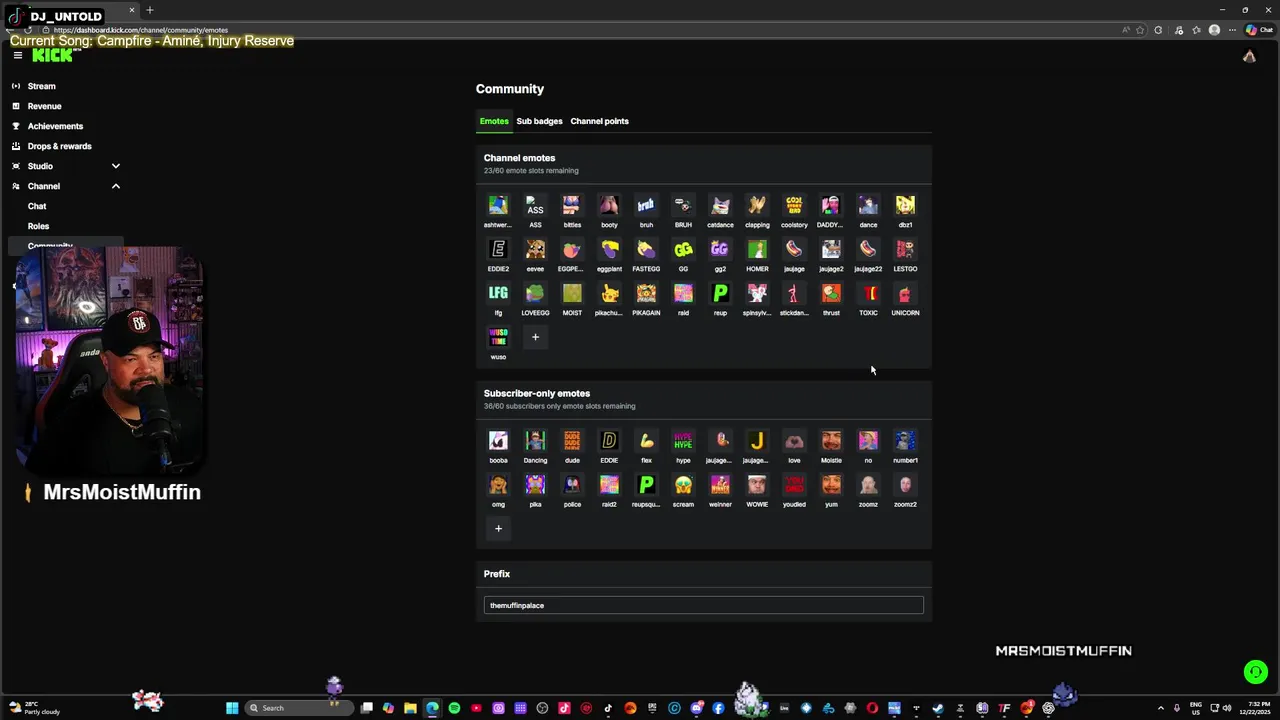Open the weather widget on taskbar
Viewport: 1280px width, 720px height.
35,708
